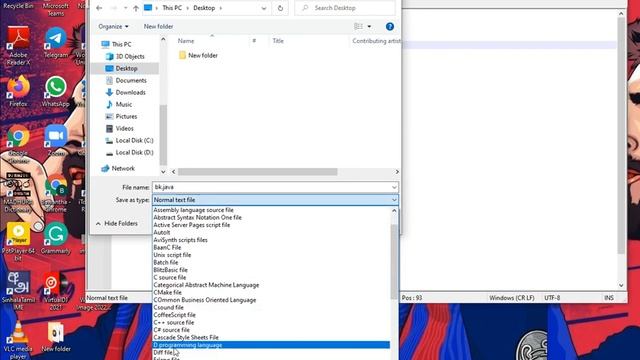The image size is (640, 360).
Task: Click the back arrow in Save dialog
Action: pos(99,8)
